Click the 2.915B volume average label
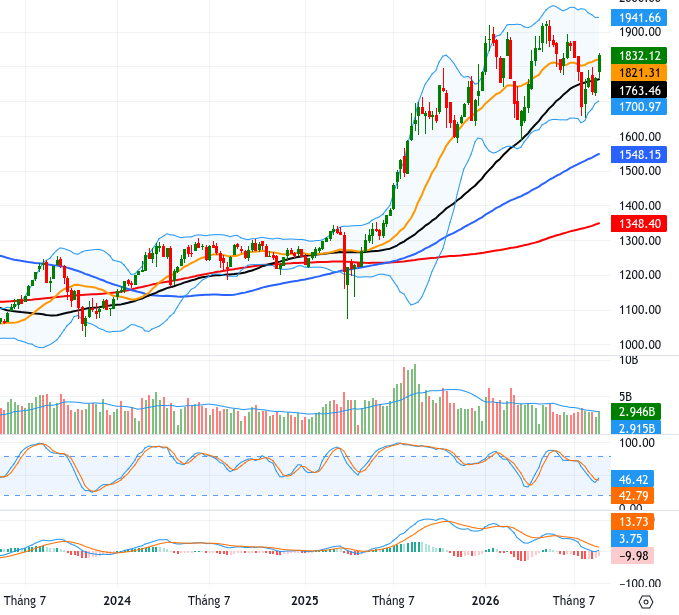The image size is (679, 615). tap(636, 428)
